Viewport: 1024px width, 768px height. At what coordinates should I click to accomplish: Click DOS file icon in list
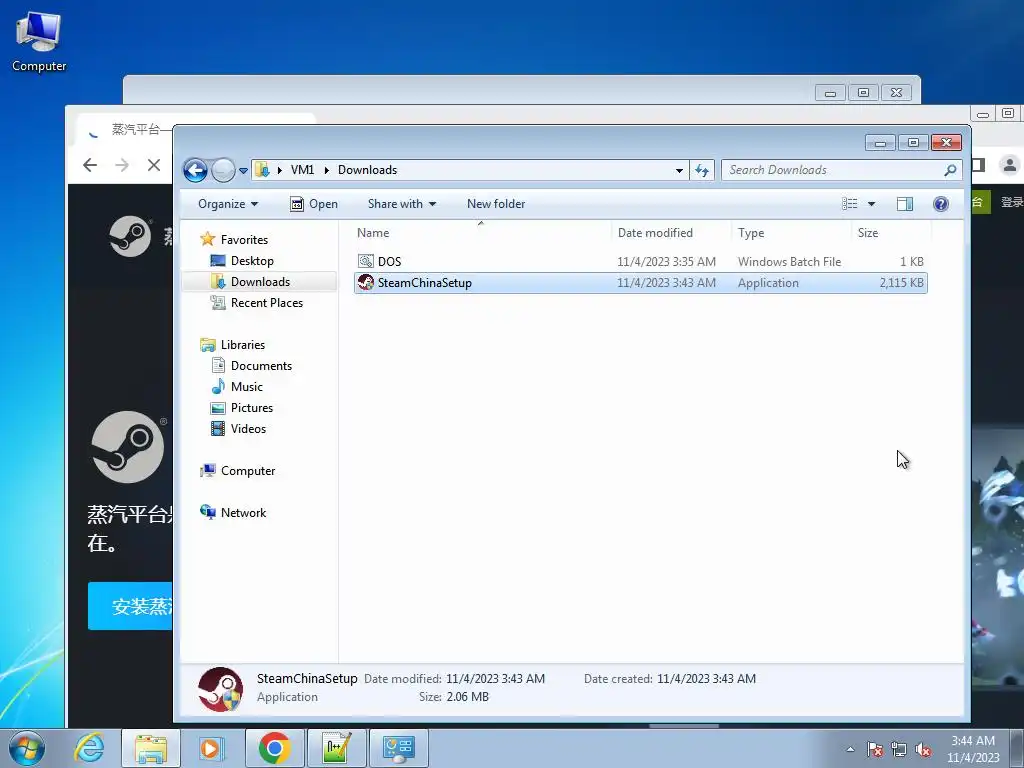pos(366,261)
